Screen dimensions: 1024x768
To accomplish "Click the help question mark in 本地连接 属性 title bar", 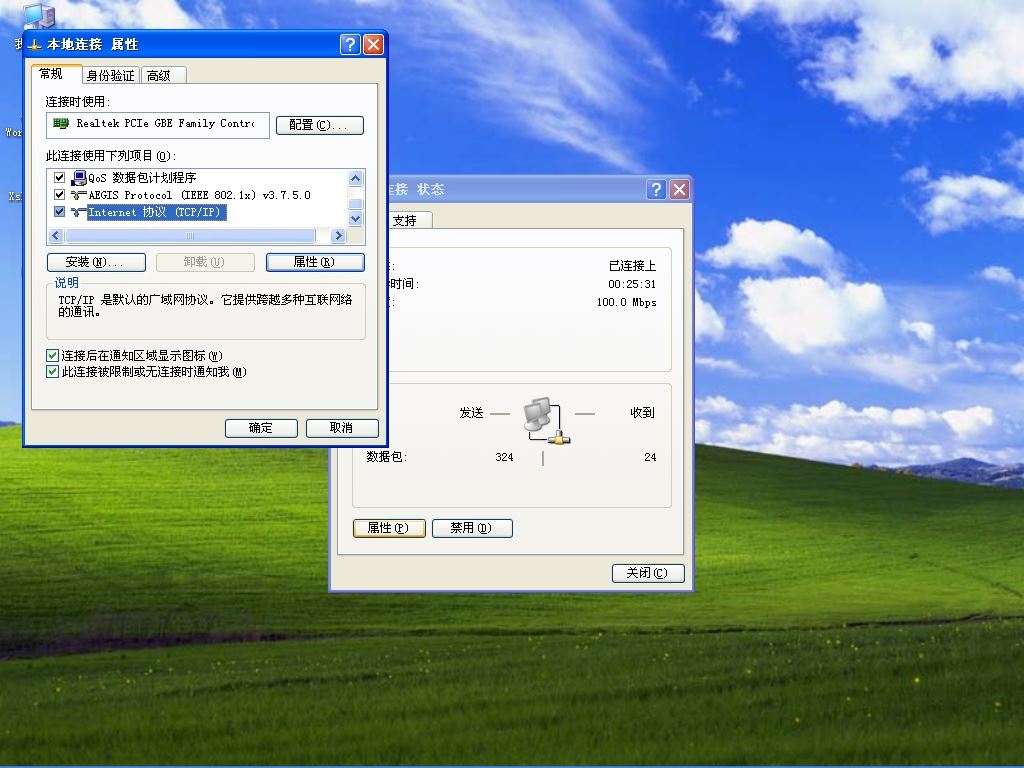I will (x=350, y=44).
